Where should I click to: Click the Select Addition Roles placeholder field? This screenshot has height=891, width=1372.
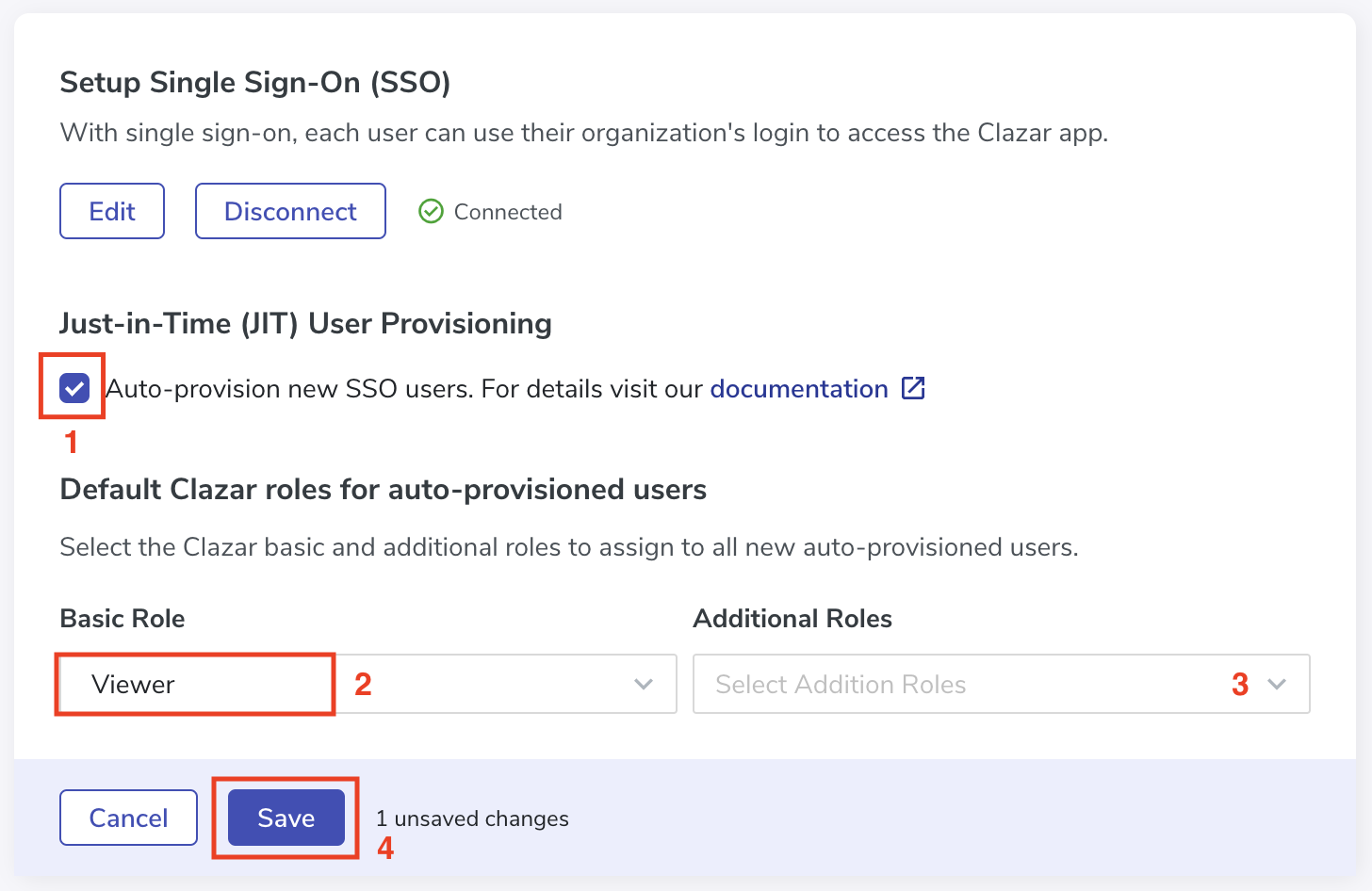[x=1001, y=684]
